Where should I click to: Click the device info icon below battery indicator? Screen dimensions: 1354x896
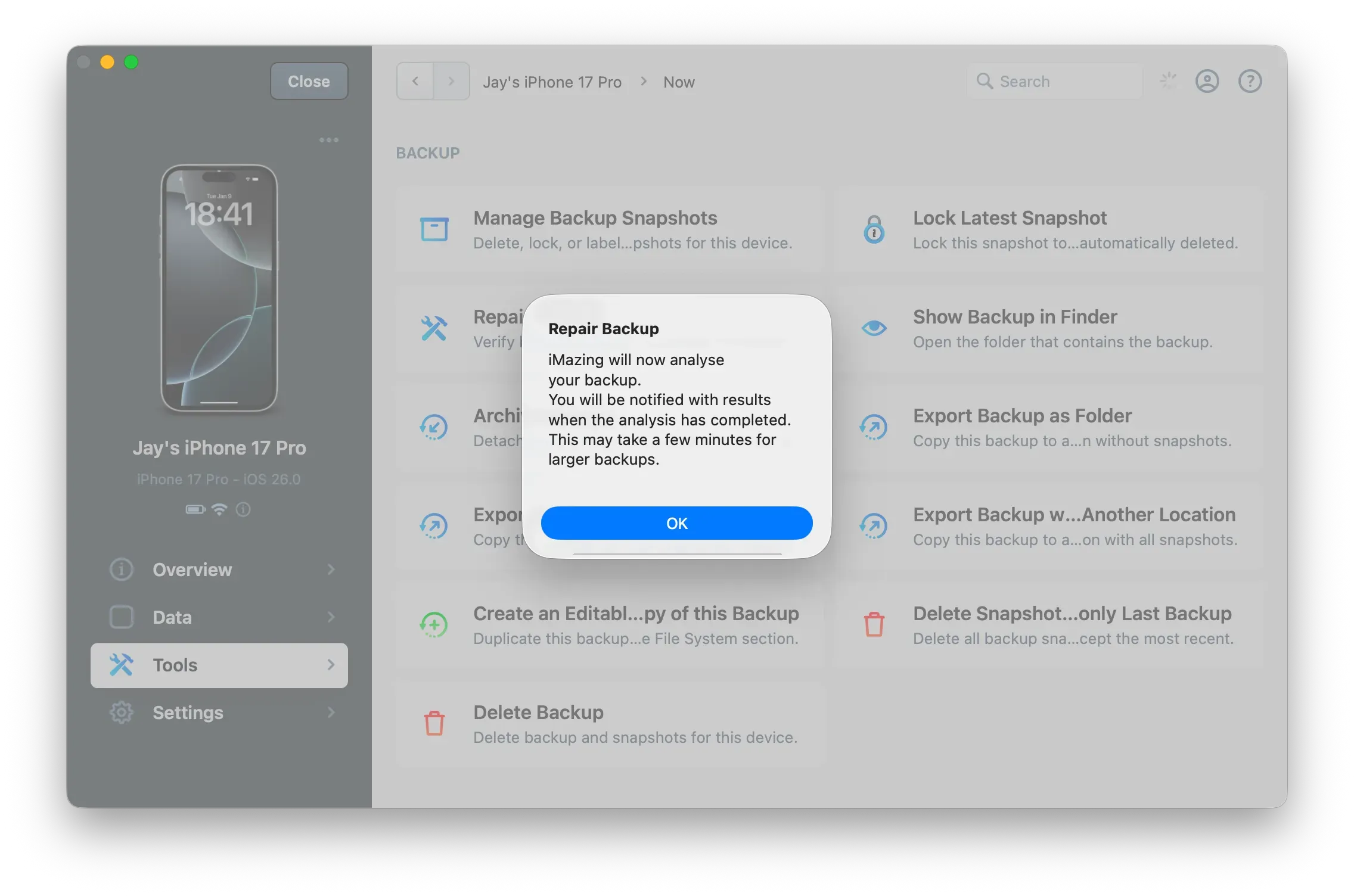pos(243,509)
